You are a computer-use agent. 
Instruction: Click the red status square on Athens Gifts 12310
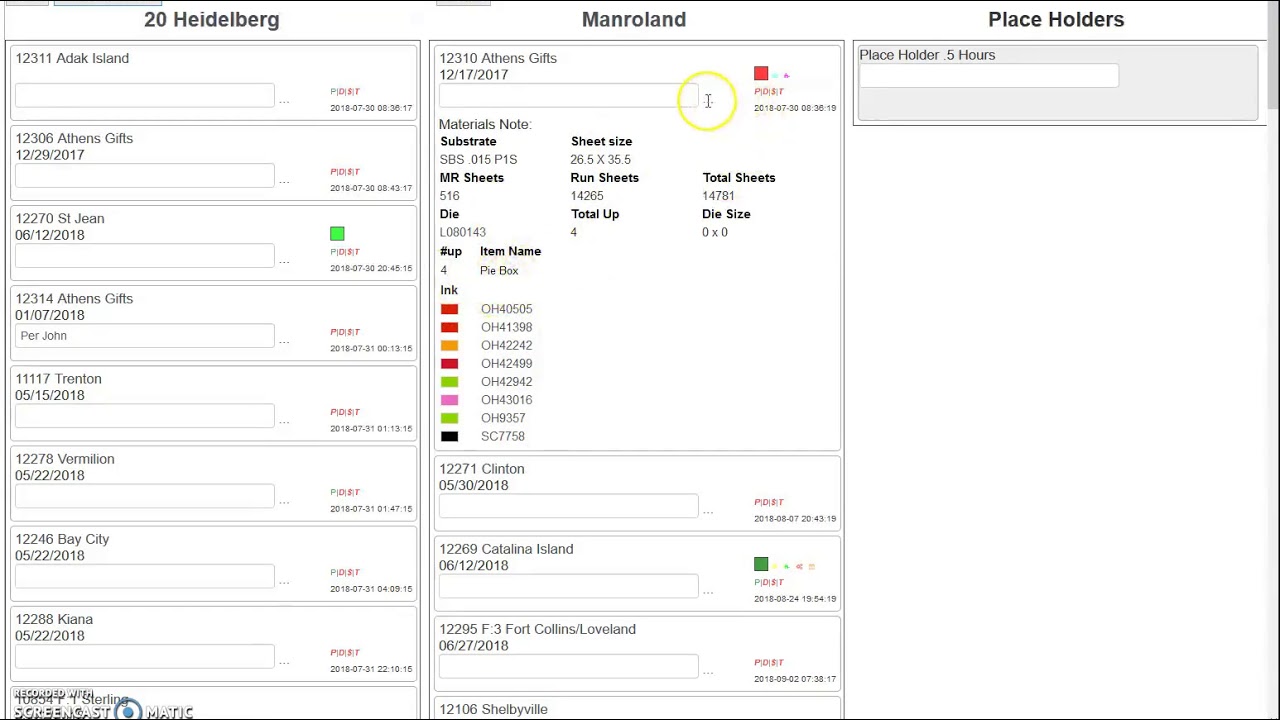pos(761,73)
